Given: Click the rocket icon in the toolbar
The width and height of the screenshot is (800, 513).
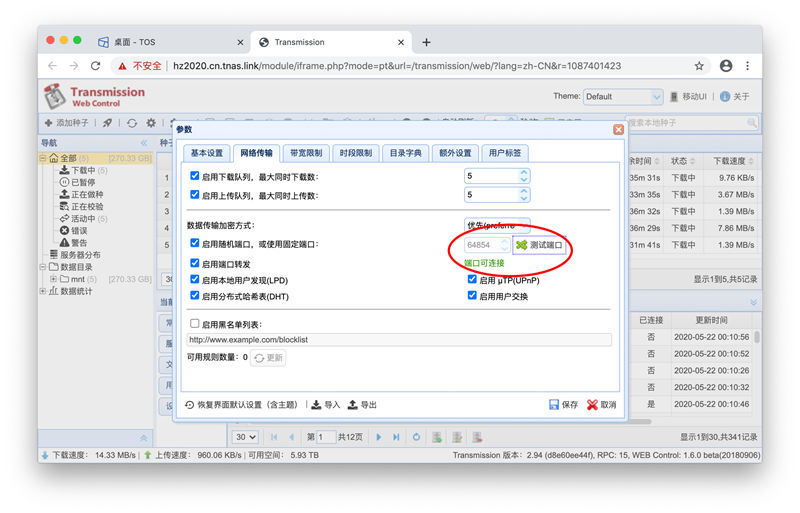Looking at the screenshot, I should (107, 123).
